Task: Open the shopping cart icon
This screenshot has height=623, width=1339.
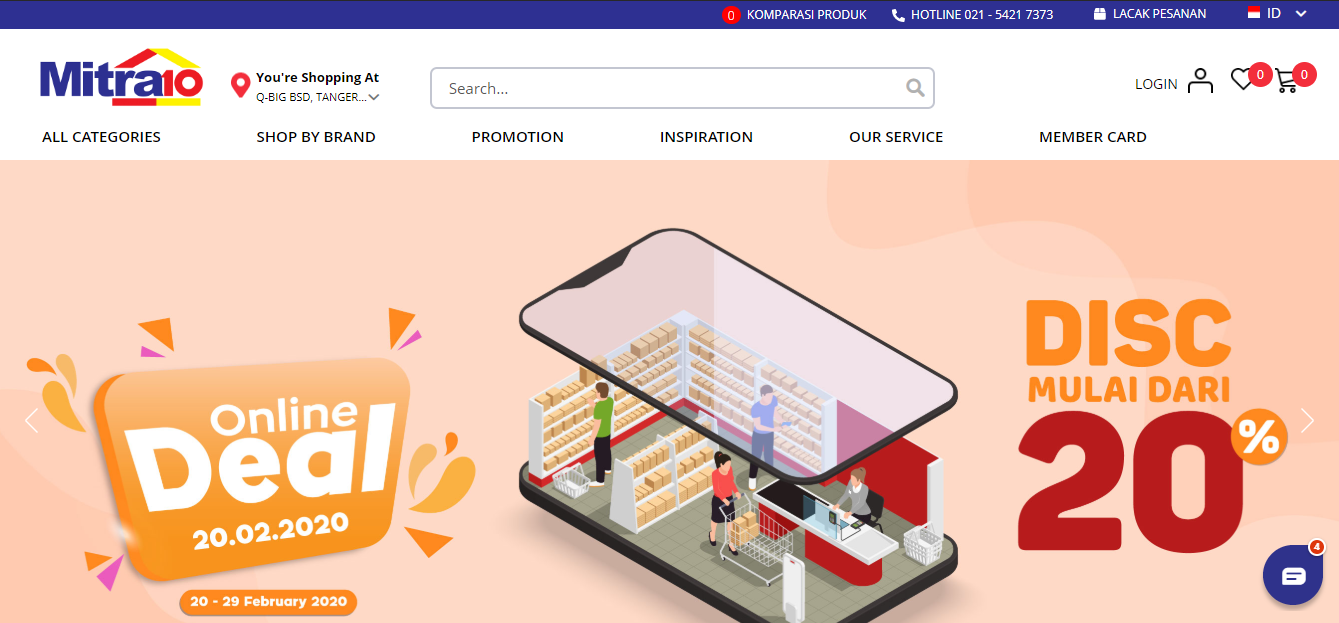Action: [1286, 82]
